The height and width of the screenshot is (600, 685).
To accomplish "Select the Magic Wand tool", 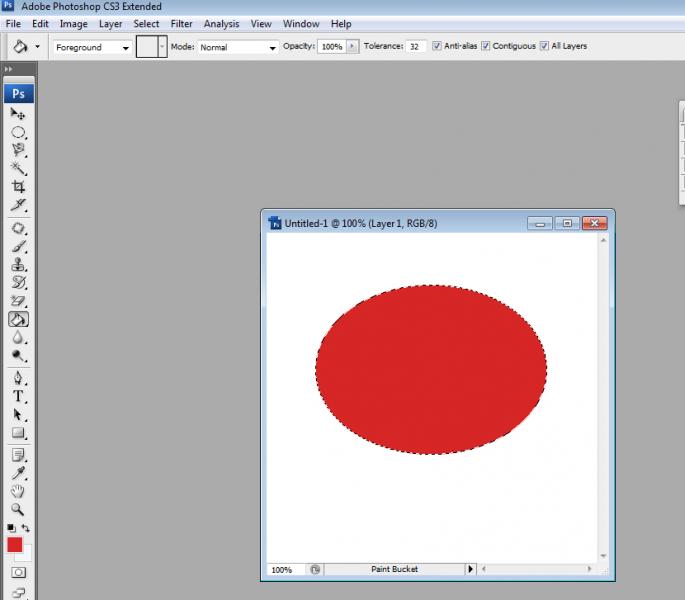I will click(x=18, y=168).
